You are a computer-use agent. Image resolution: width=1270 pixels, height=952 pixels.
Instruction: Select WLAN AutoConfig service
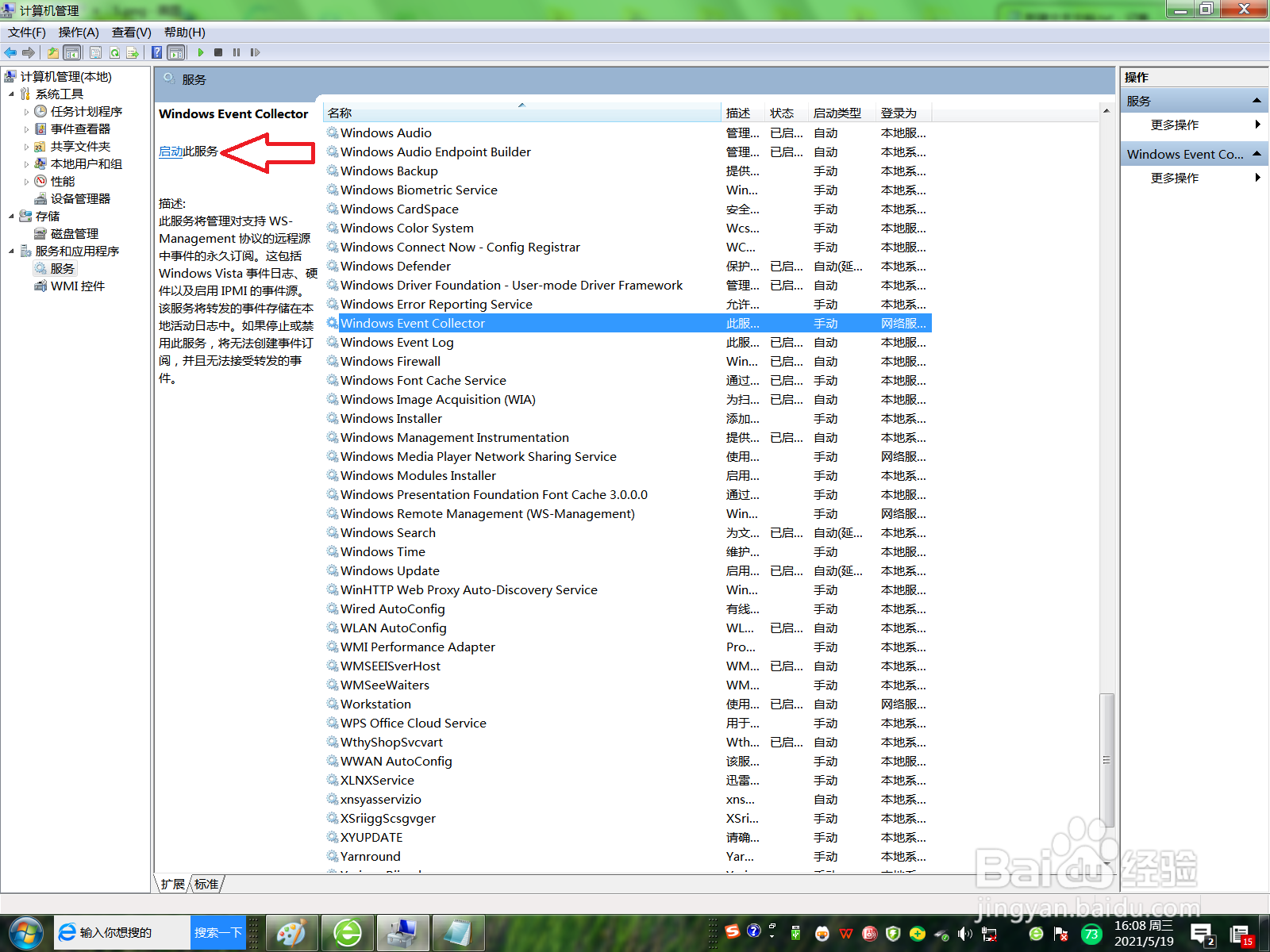[627, 628]
